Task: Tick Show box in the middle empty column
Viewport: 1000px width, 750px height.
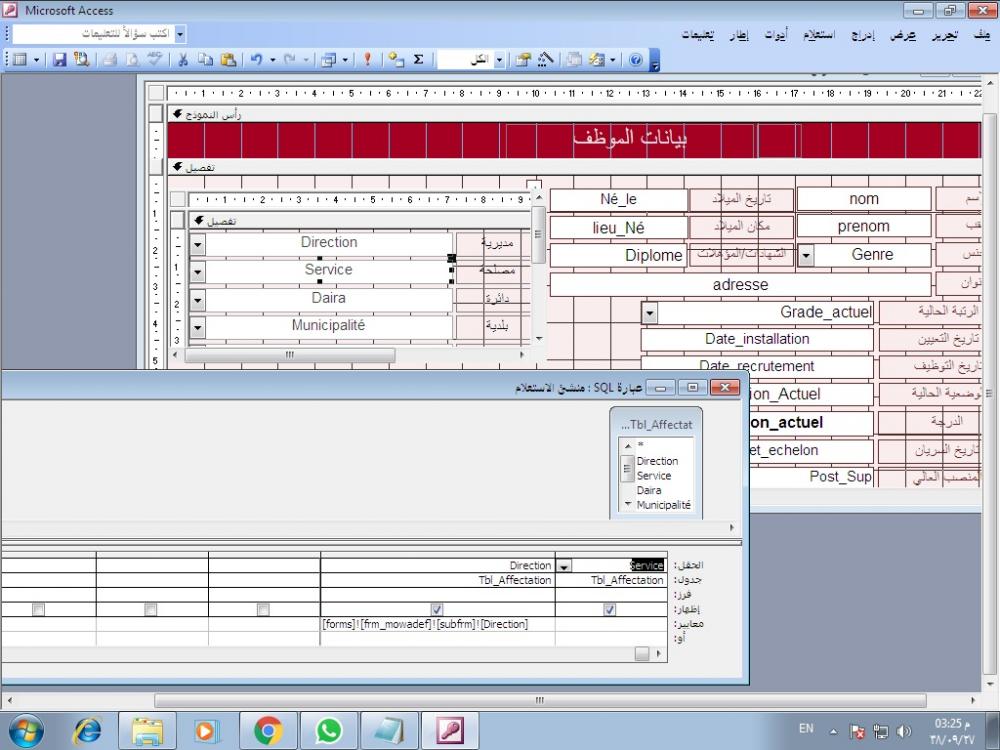Action: (x=151, y=610)
